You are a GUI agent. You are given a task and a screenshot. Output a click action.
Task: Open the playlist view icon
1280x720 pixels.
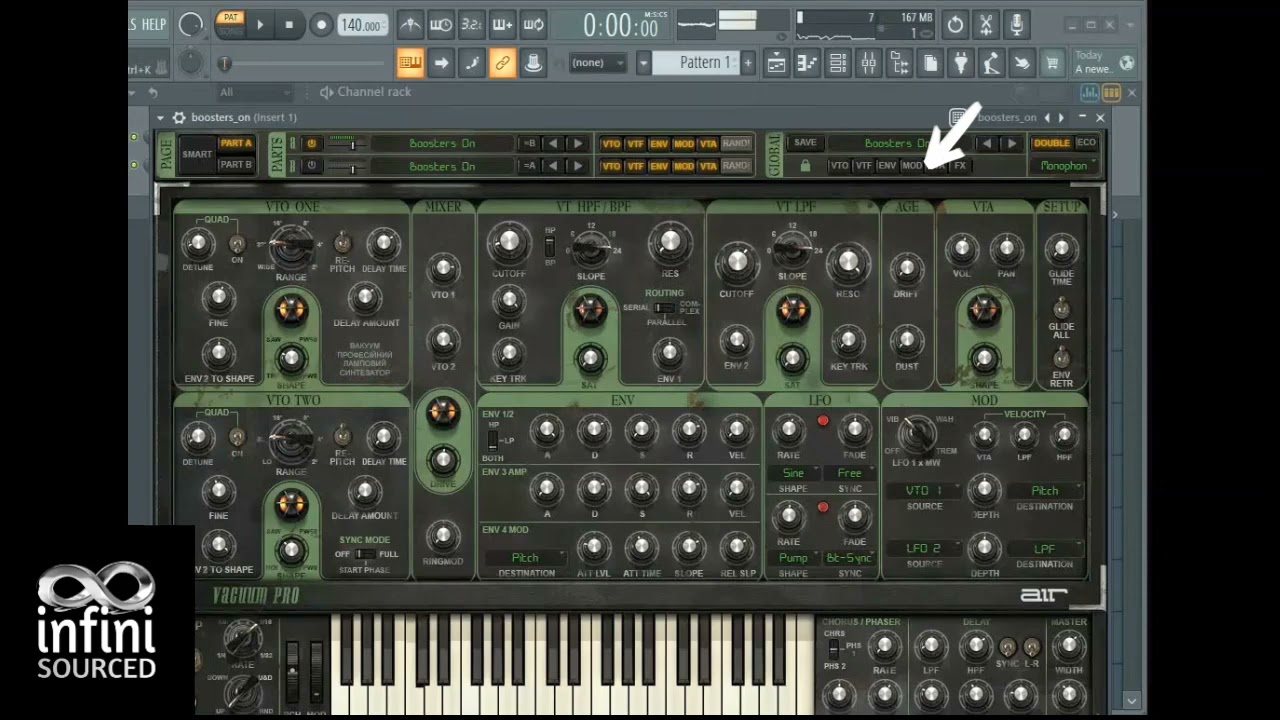[777, 63]
